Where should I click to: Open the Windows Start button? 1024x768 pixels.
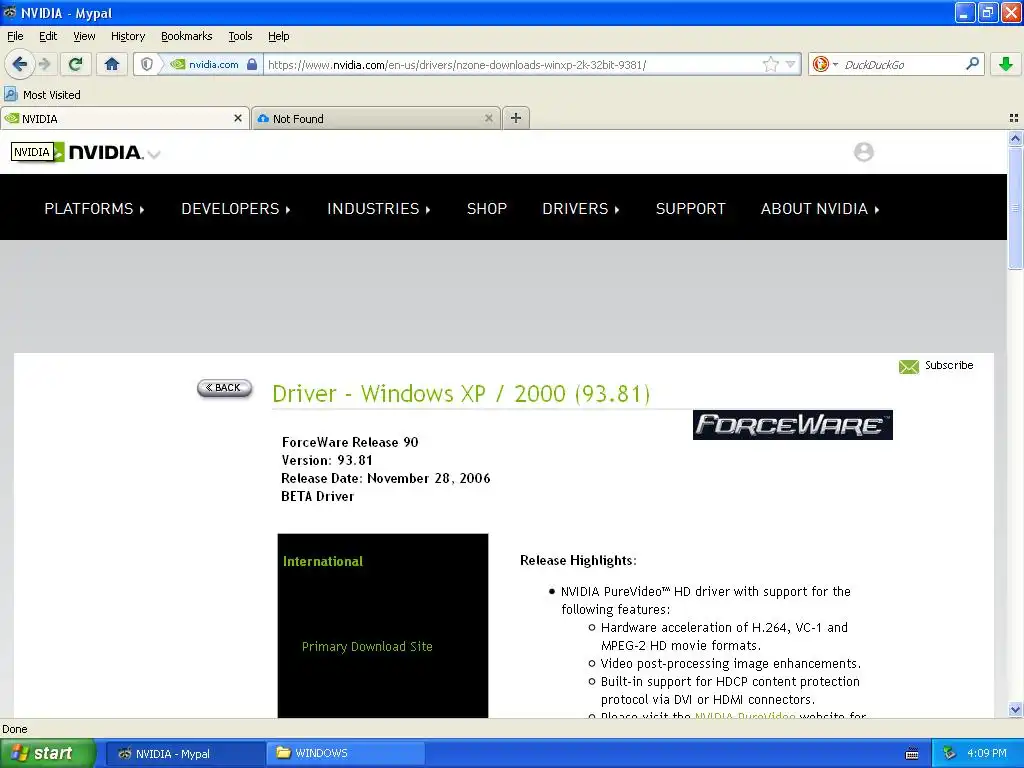point(47,753)
